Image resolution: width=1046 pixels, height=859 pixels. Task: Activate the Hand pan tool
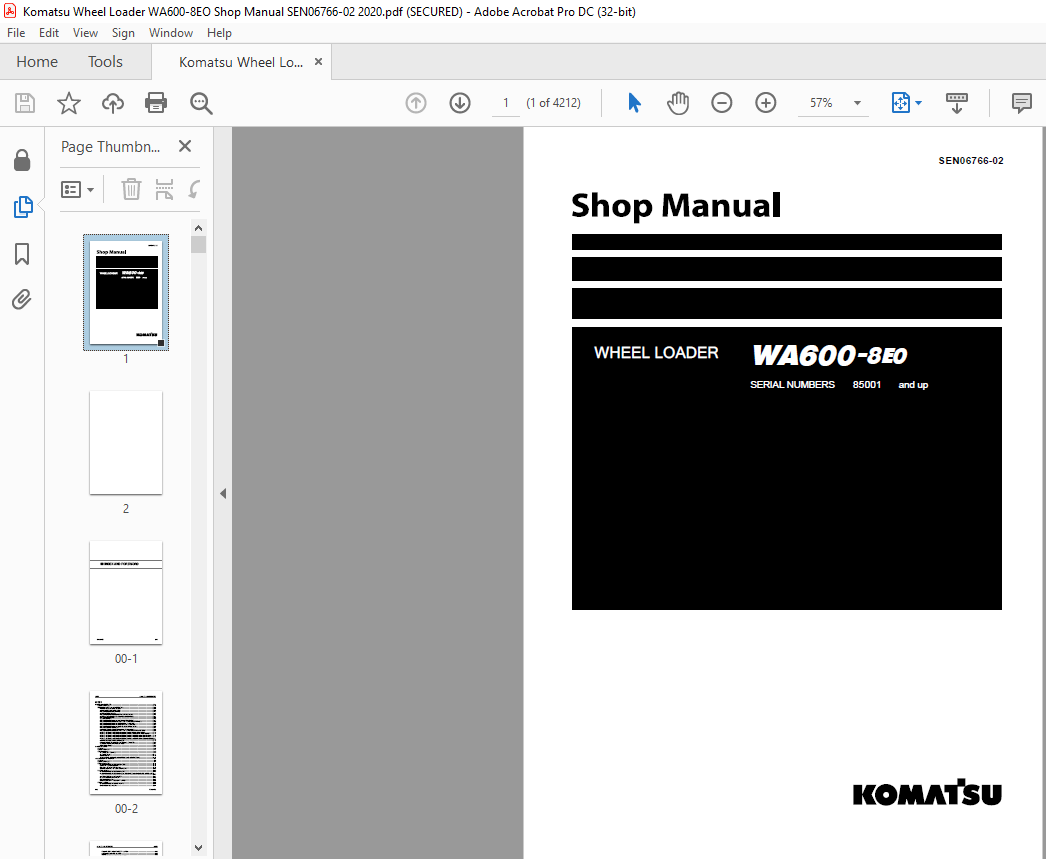[678, 103]
